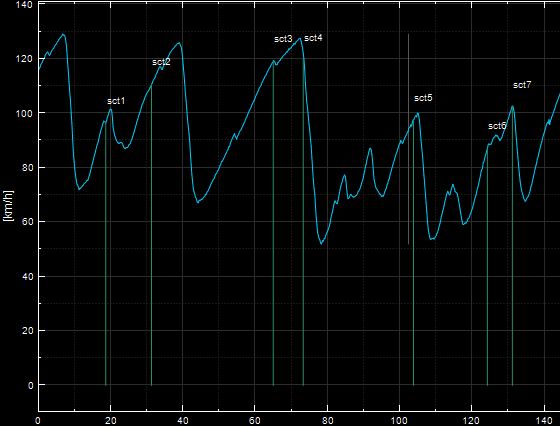The width and height of the screenshot is (560, 426).
Task: Click the 0 value on the y-axis
Action: [30, 385]
